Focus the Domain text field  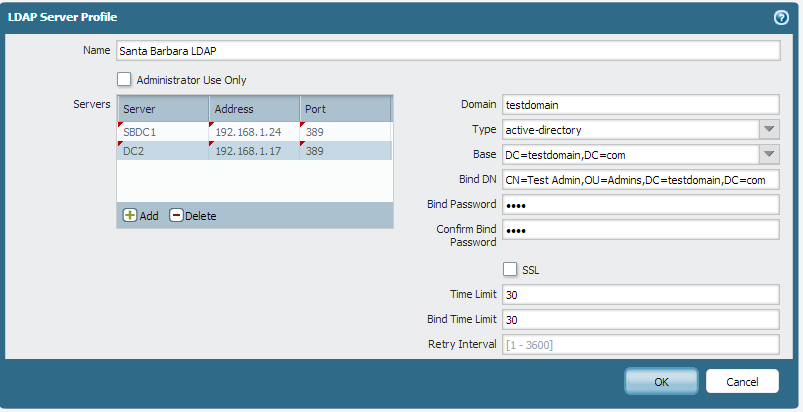(640, 104)
